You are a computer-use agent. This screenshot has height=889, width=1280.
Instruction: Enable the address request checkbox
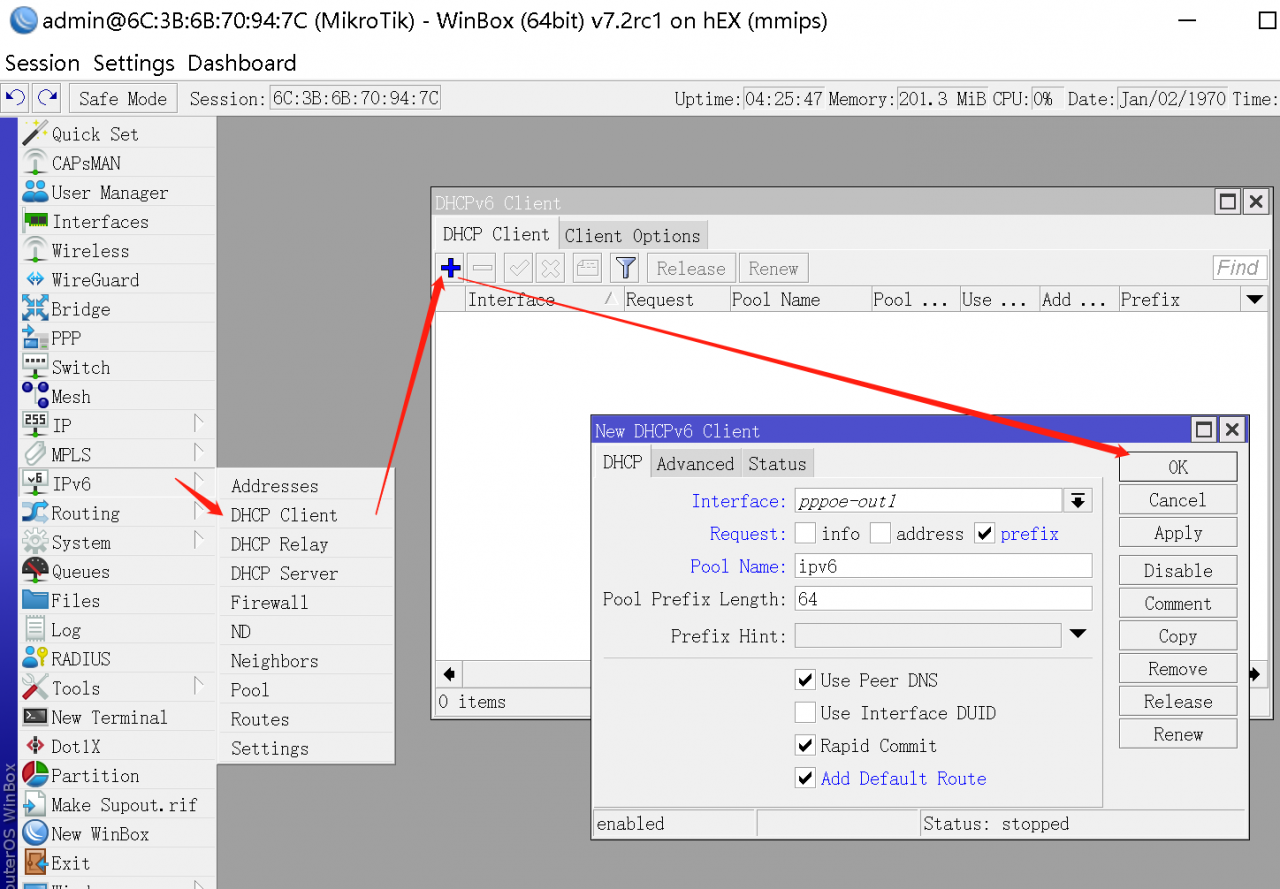click(x=880, y=534)
